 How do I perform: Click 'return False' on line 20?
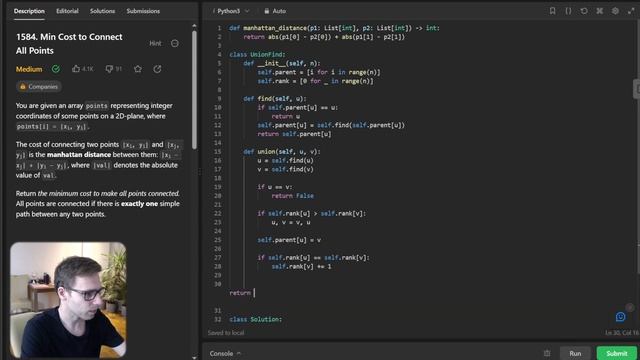pyautogui.click(x=293, y=196)
